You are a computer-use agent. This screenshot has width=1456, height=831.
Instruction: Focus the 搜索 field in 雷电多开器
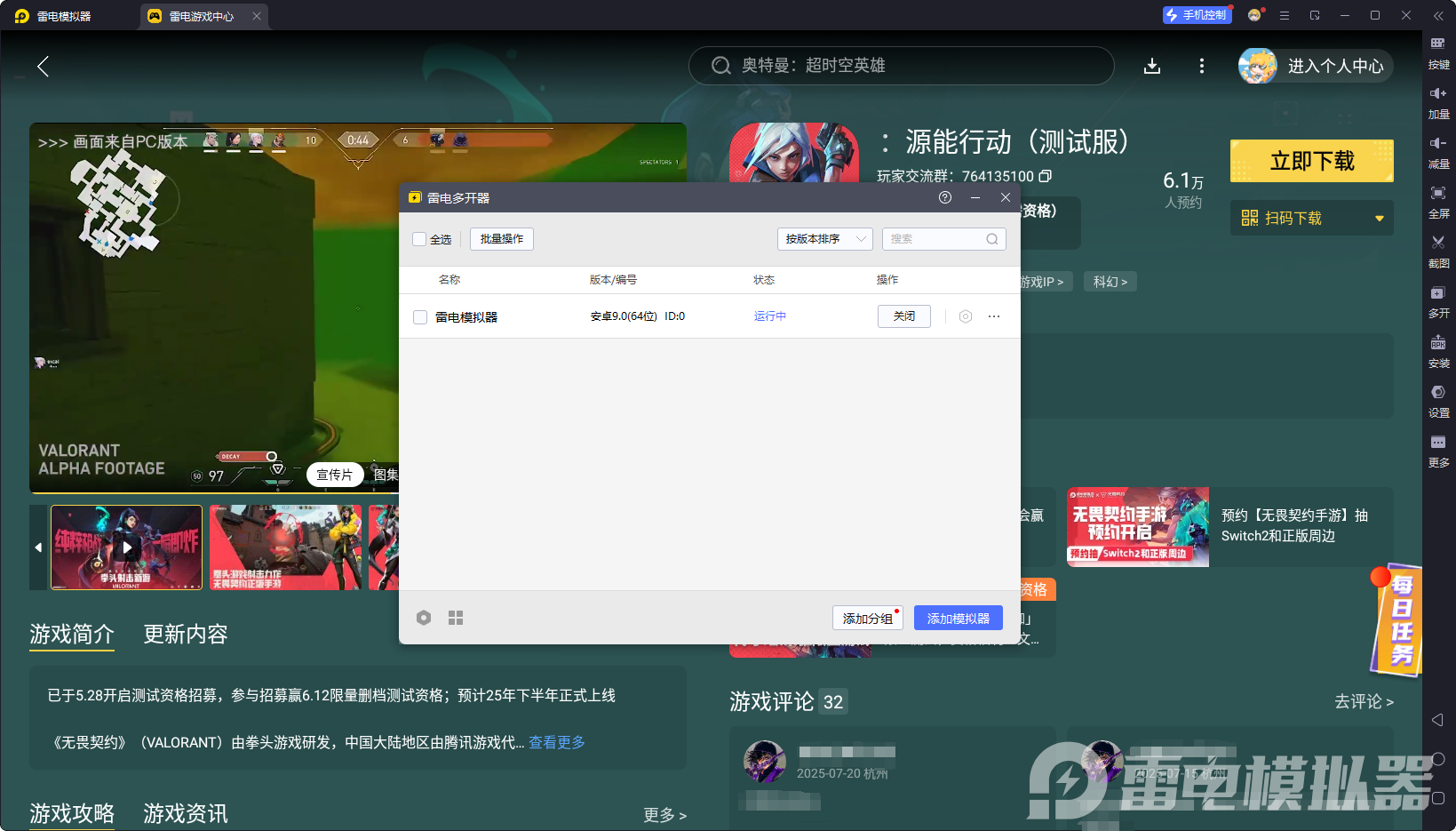pyautogui.click(x=943, y=239)
